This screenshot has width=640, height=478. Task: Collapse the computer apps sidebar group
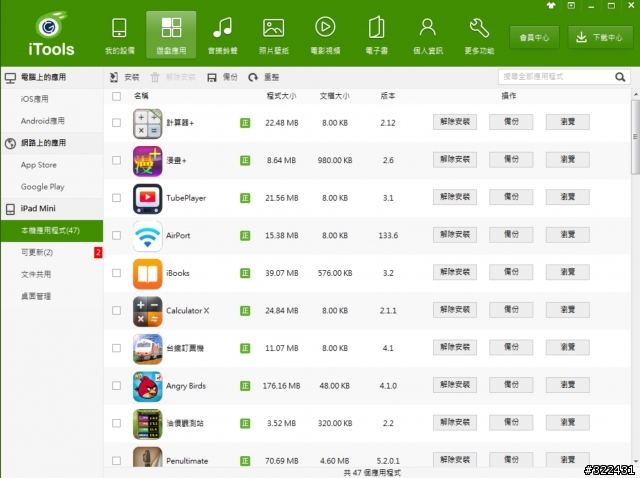tap(52, 77)
